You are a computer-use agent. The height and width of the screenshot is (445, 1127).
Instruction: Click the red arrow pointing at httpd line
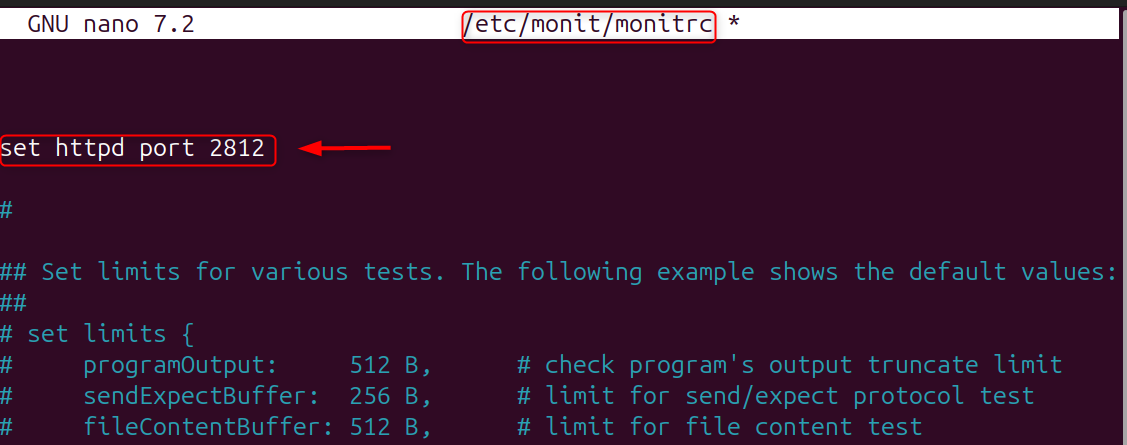(x=345, y=149)
